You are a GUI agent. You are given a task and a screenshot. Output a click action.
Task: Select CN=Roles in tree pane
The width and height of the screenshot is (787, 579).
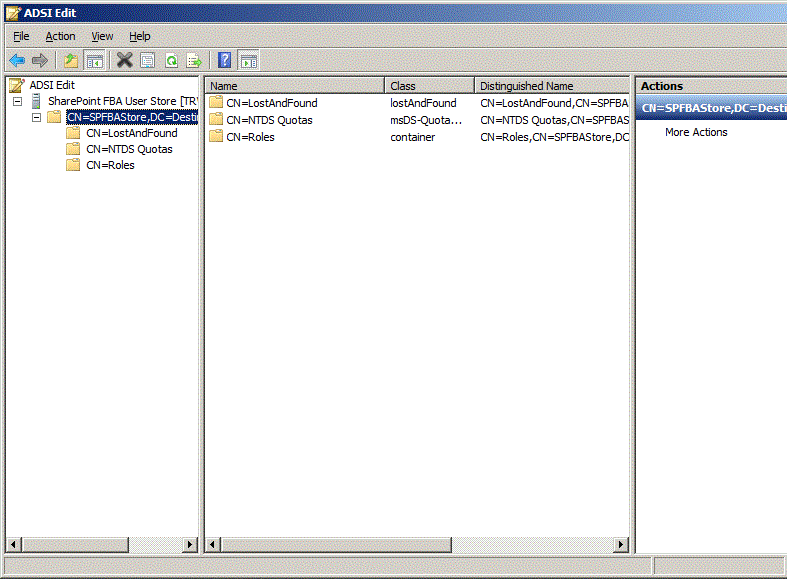110,165
